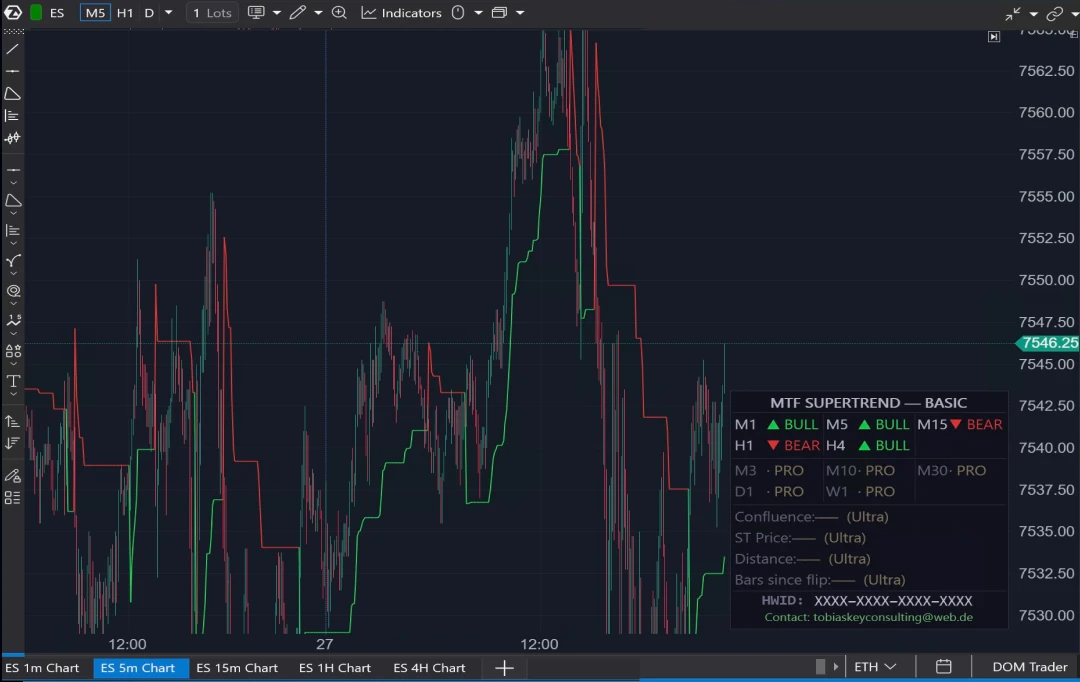Open the DOM Trader panel

coord(1030,667)
